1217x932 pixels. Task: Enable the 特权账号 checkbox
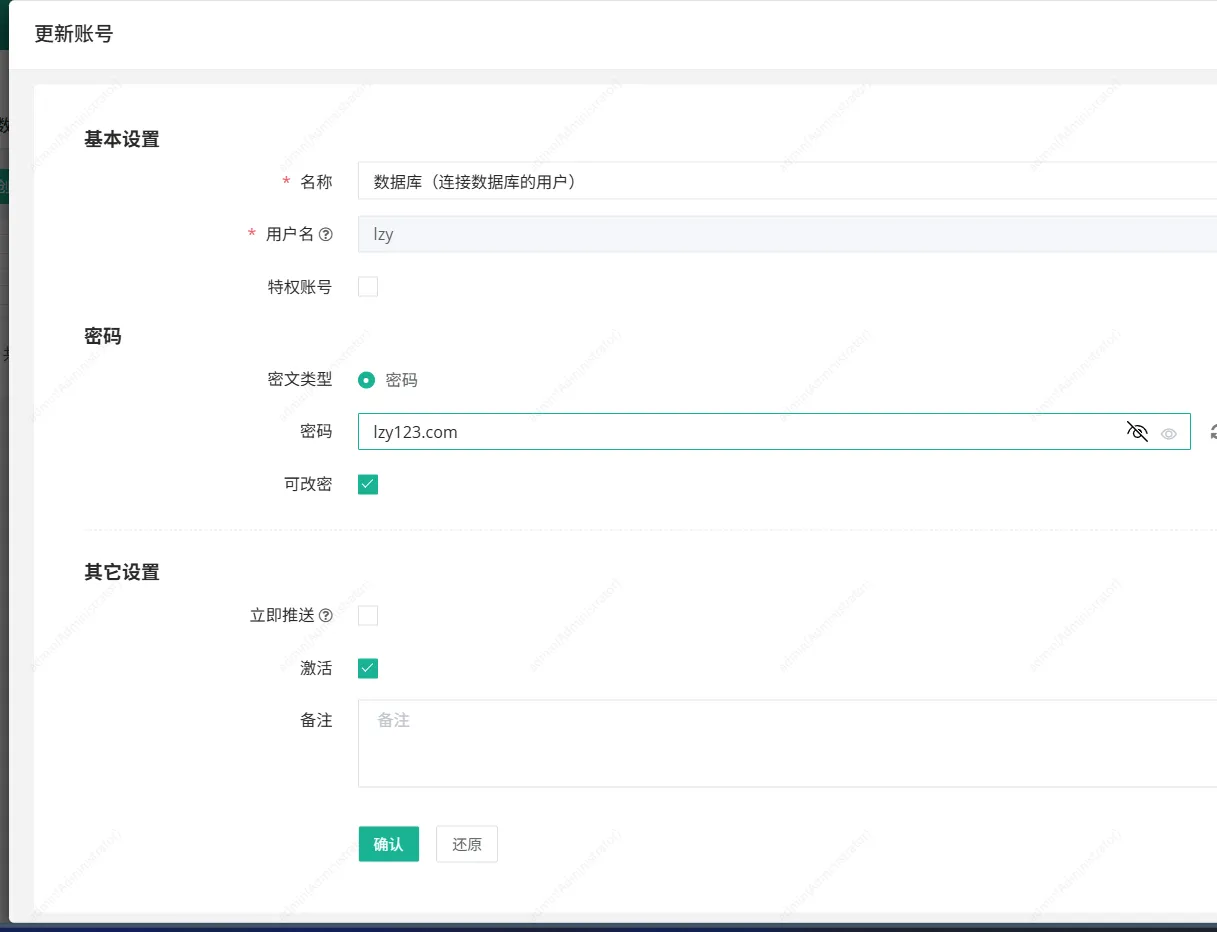click(368, 287)
